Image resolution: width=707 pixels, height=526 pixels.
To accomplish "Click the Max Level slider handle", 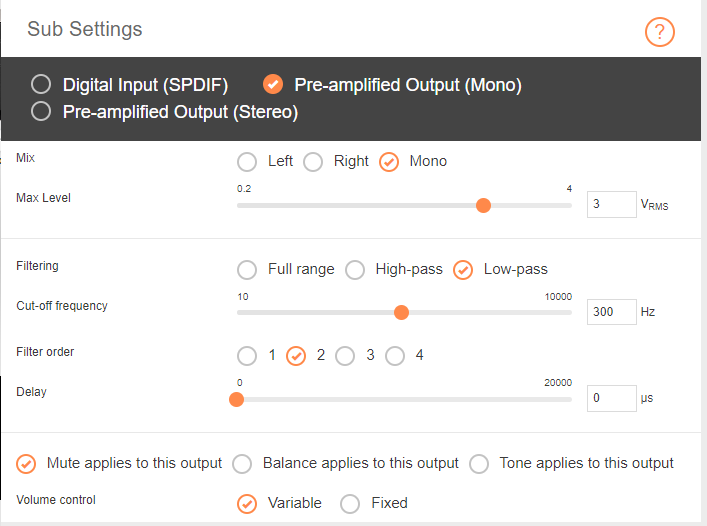I will pyautogui.click(x=483, y=206).
